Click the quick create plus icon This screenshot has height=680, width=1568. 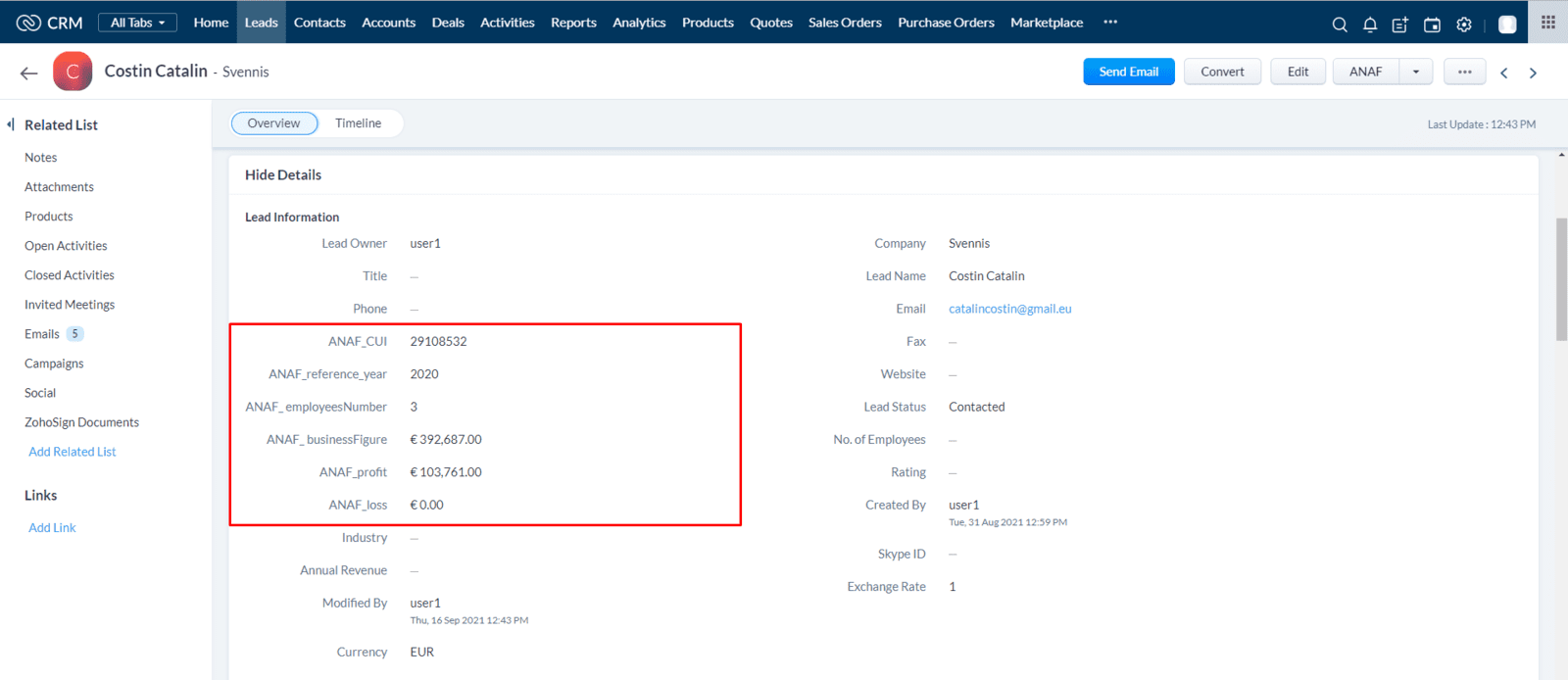(x=1400, y=24)
